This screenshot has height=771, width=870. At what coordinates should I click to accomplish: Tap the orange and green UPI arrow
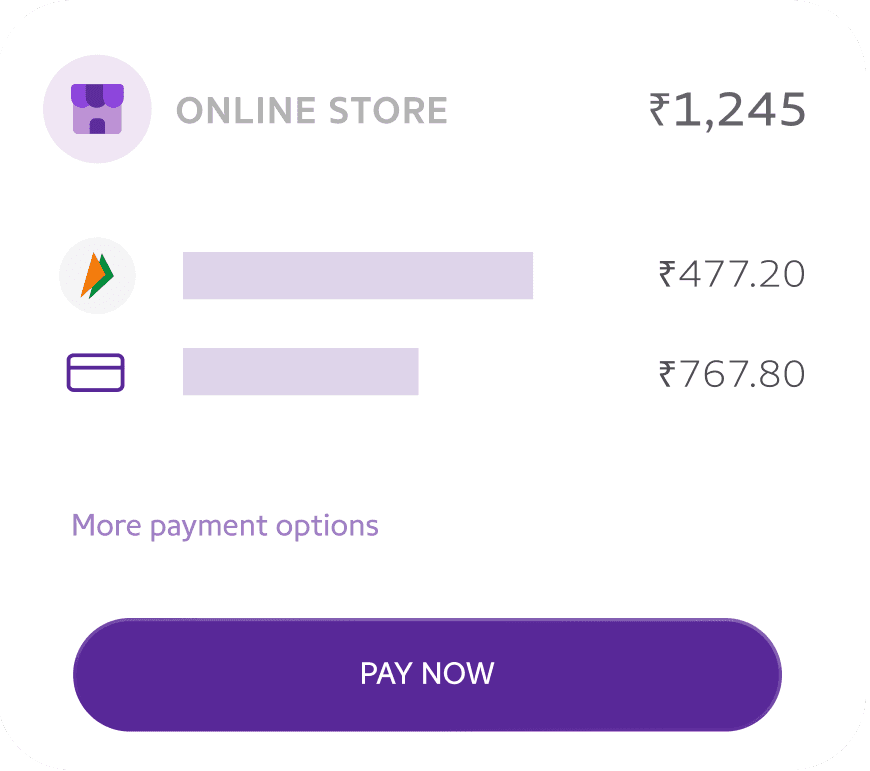97,276
